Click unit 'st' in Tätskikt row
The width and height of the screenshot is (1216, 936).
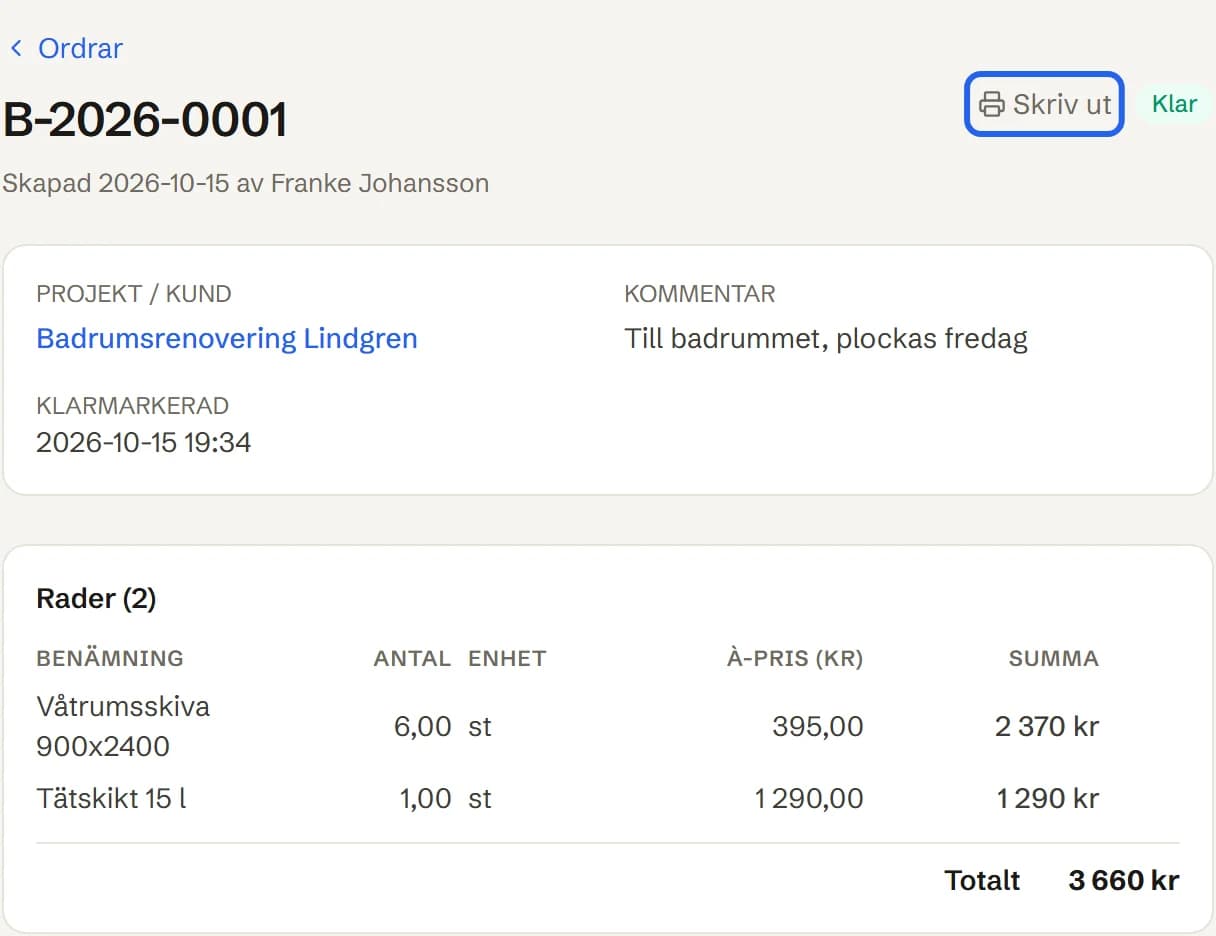pyautogui.click(x=480, y=798)
